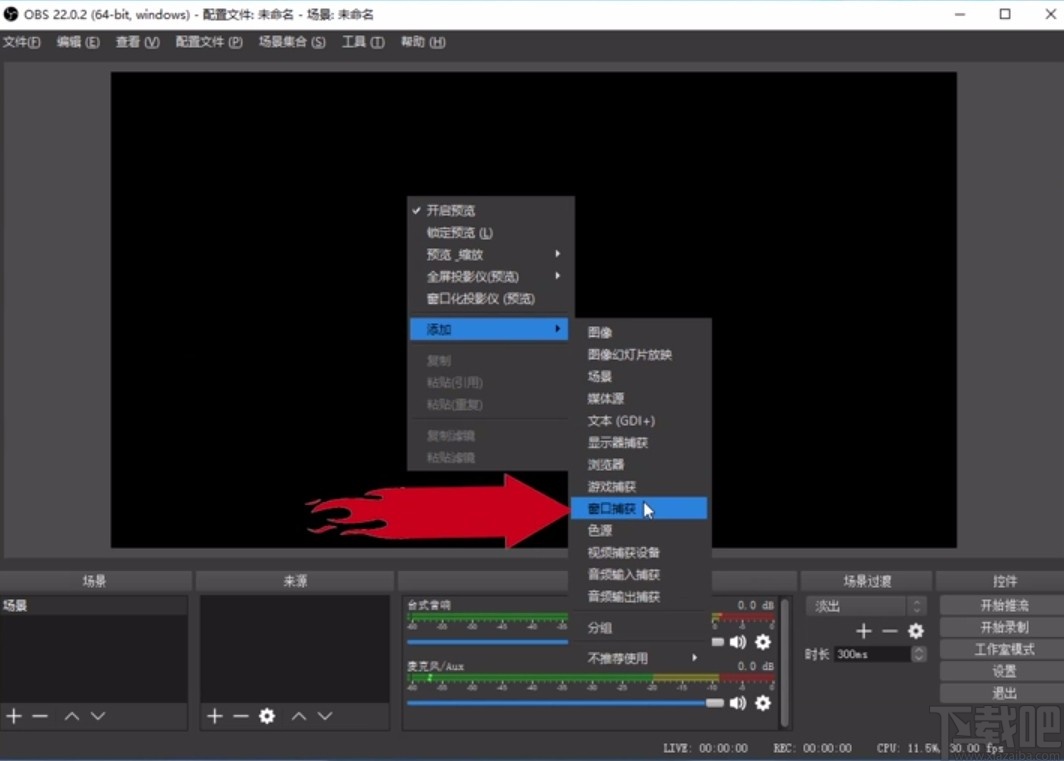Select 窗口化投影仪 (预览) menu item

(x=490, y=299)
